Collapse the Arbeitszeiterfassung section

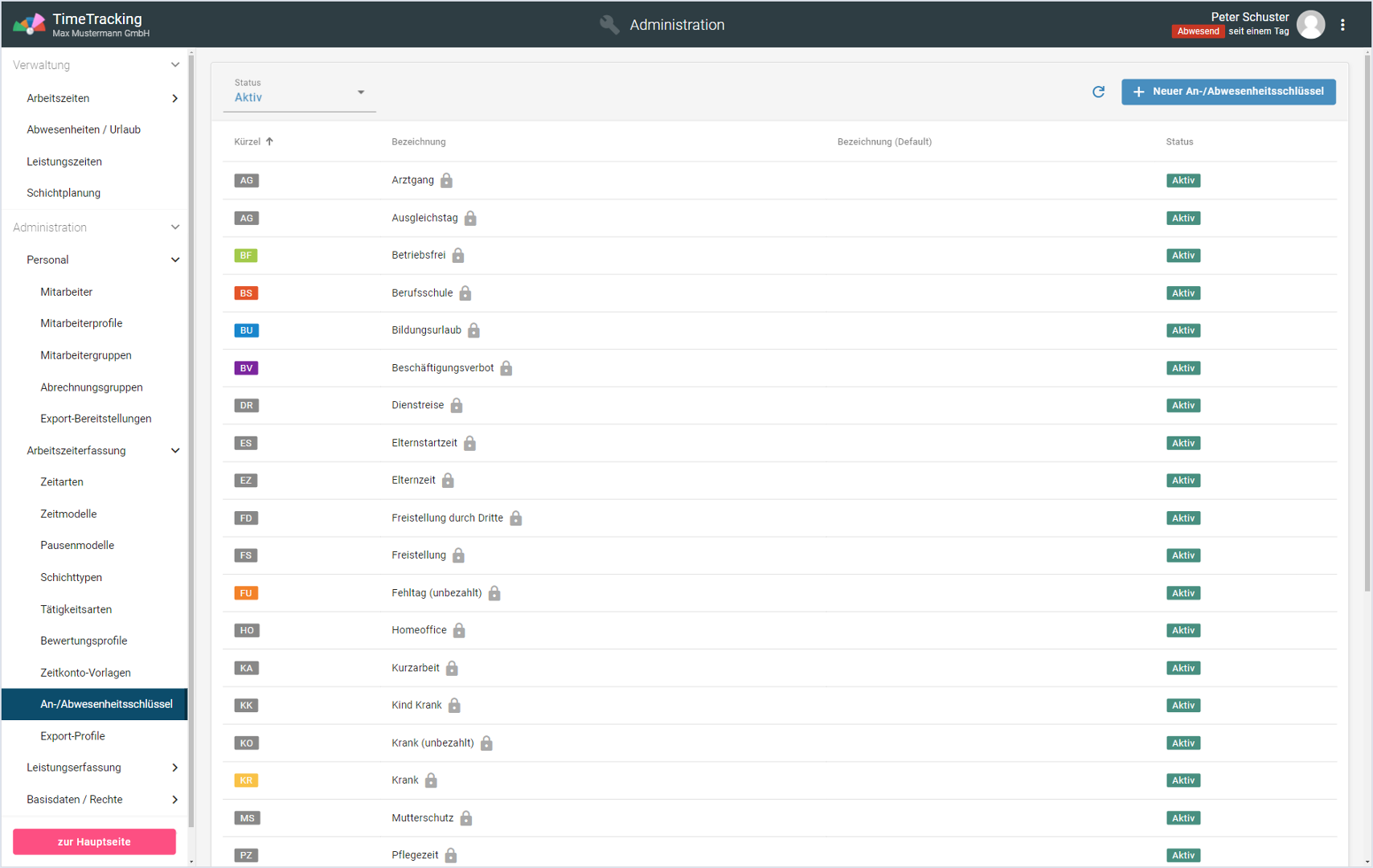point(174,451)
